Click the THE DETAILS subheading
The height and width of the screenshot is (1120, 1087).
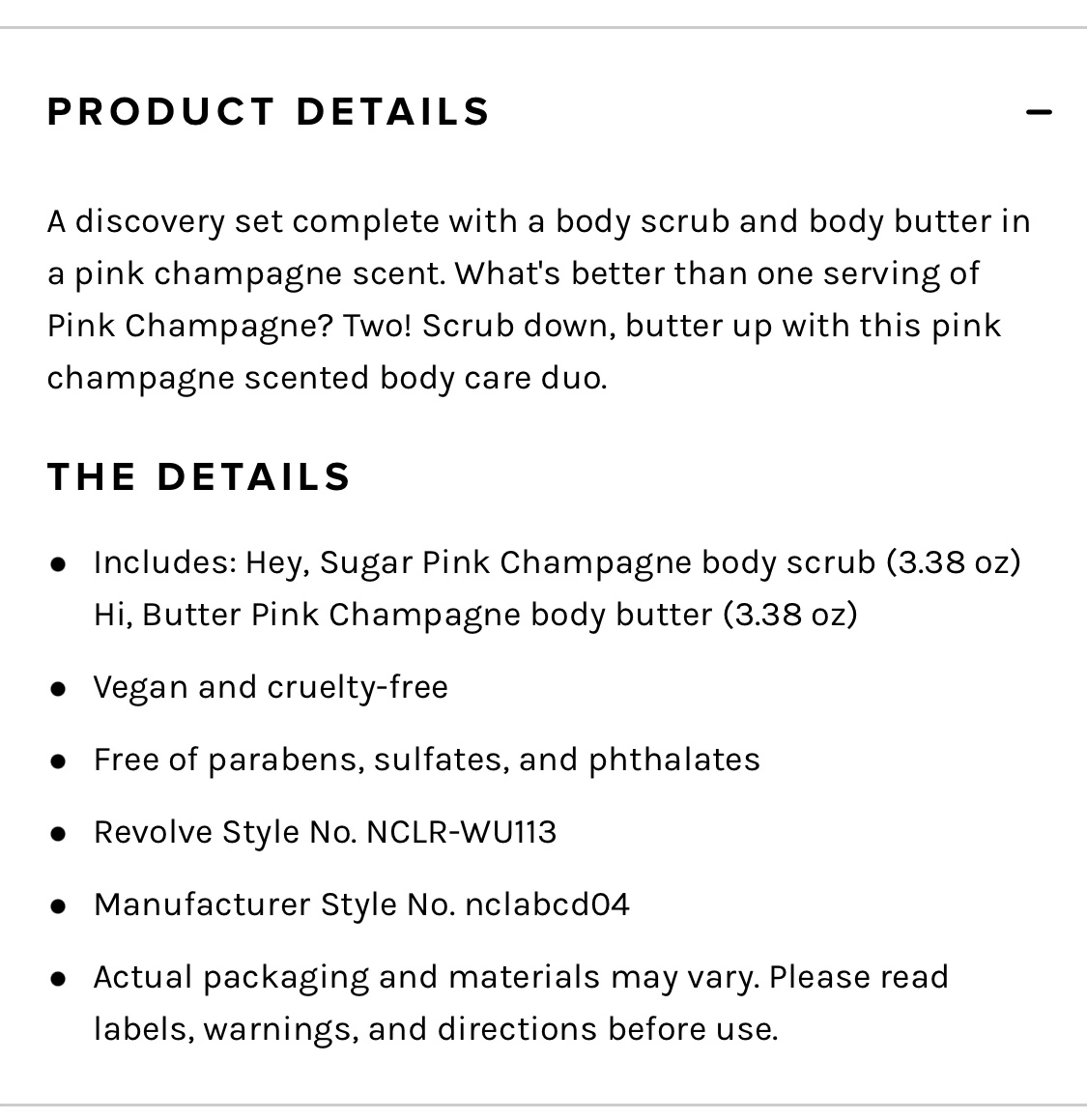click(x=199, y=477)
